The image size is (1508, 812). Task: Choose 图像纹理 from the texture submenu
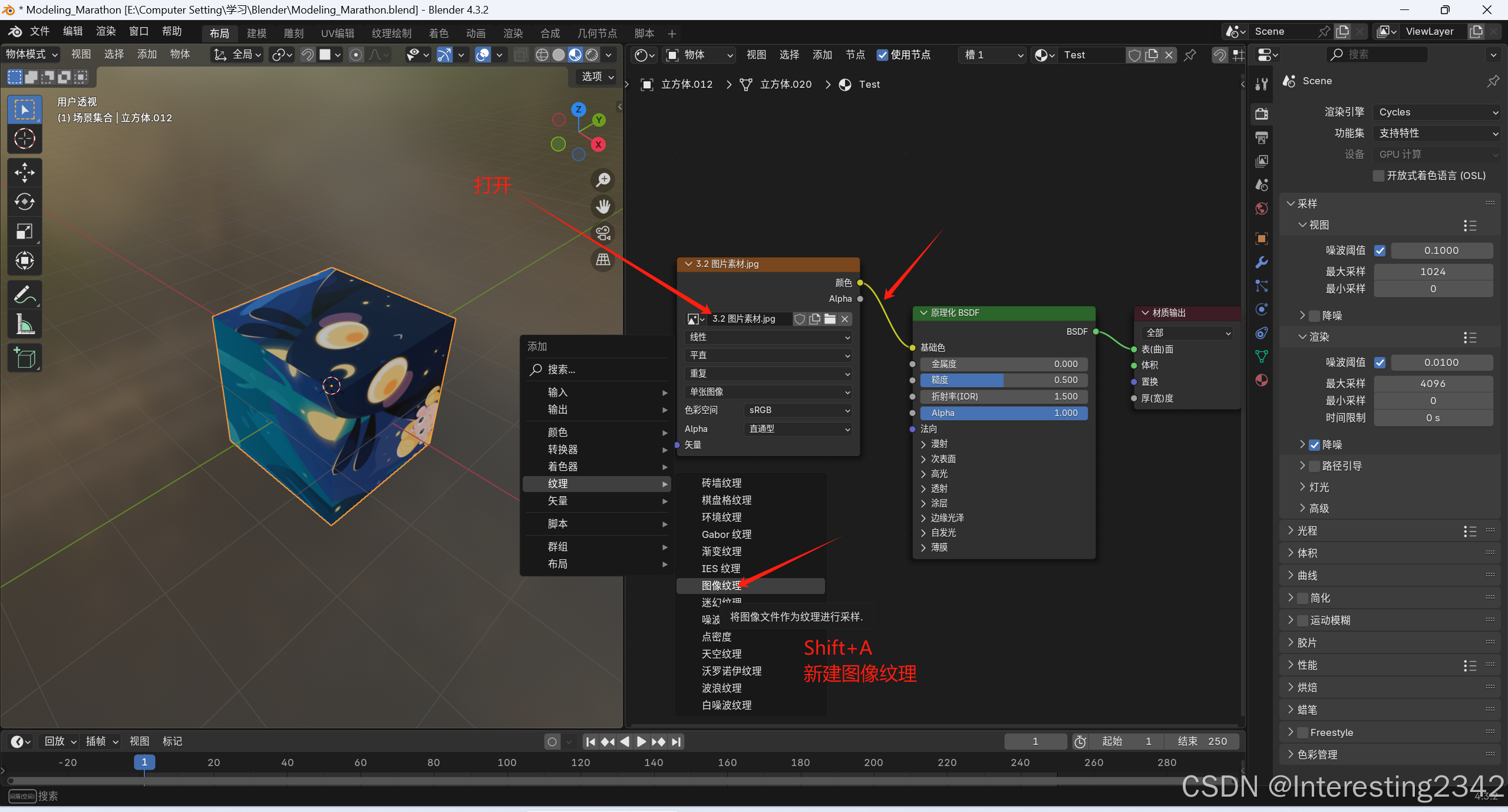point(721,585)
